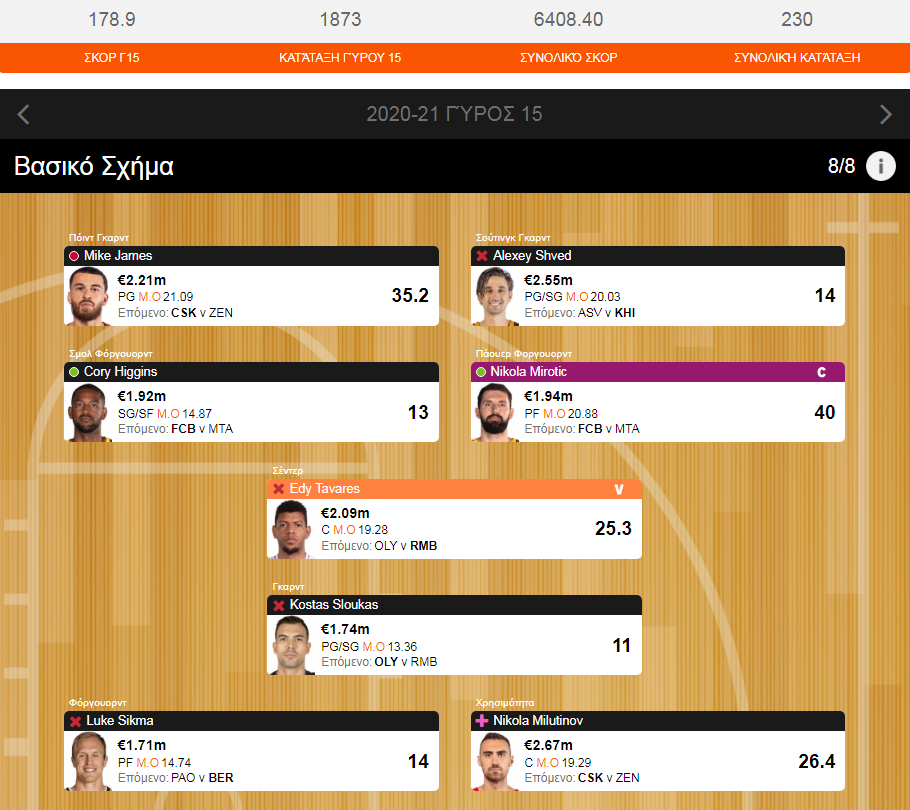Viewport: 910px width, 810px height.
Task: Click Kostas Sloukas player photo
Action: tap(291, 645)
